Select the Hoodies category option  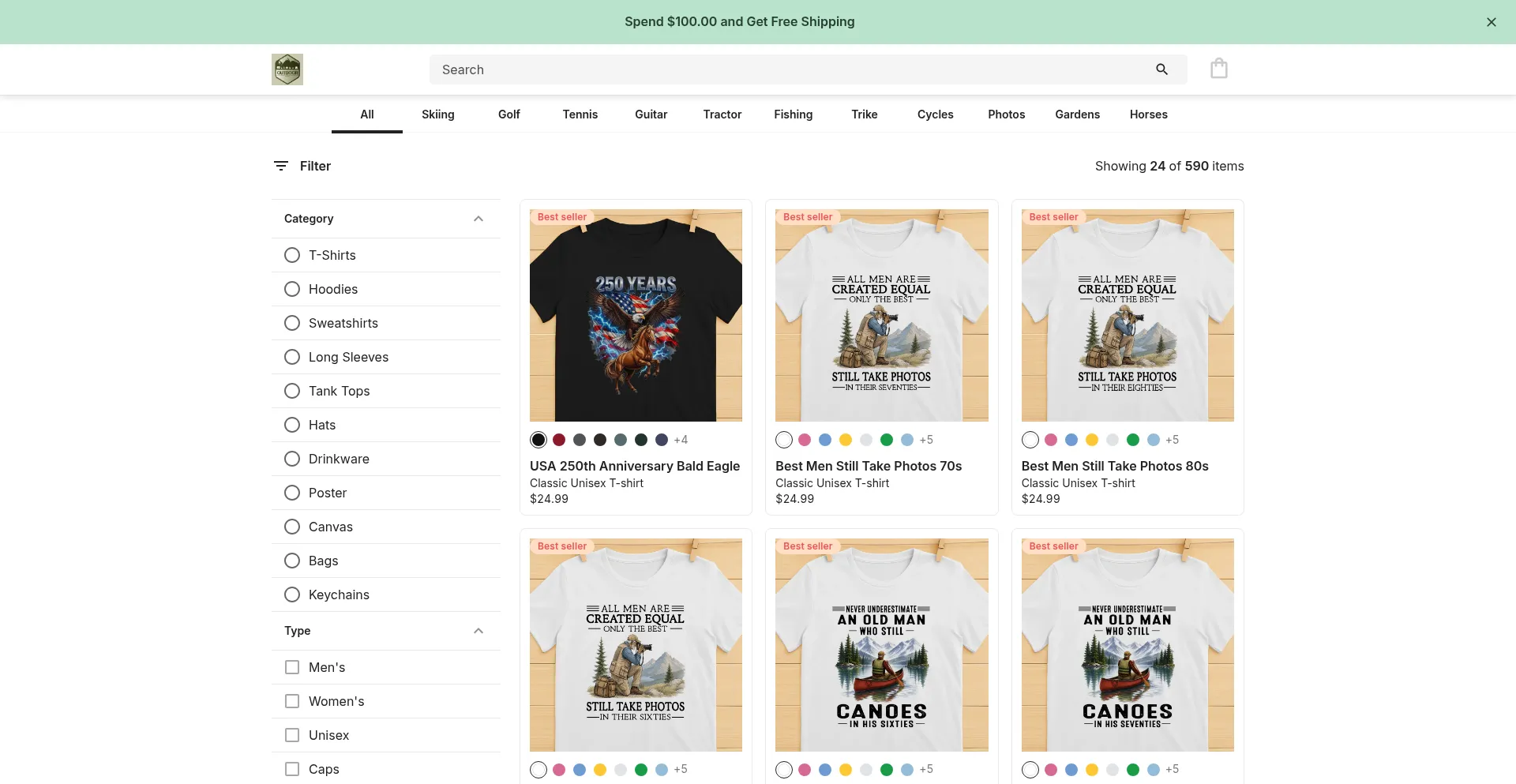(x=292, y=289)
